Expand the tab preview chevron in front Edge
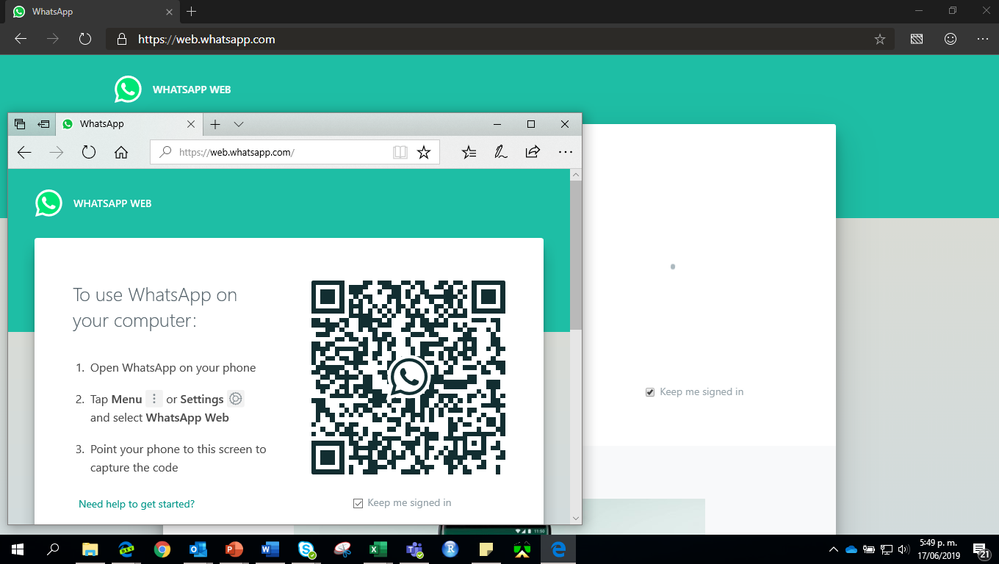Screen dimensions: 999x564 (238, 124)
